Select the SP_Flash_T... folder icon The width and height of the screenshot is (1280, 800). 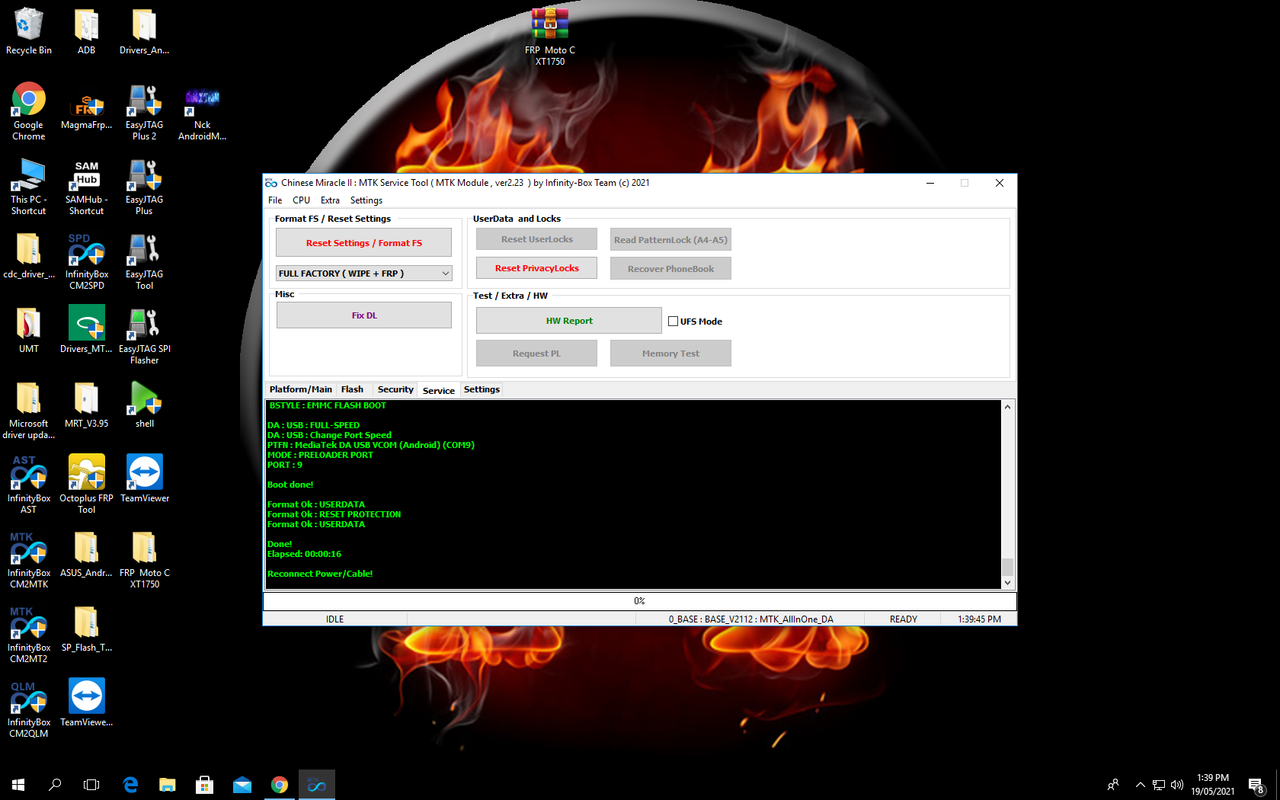pyautogui.click(x=87, y=629)
